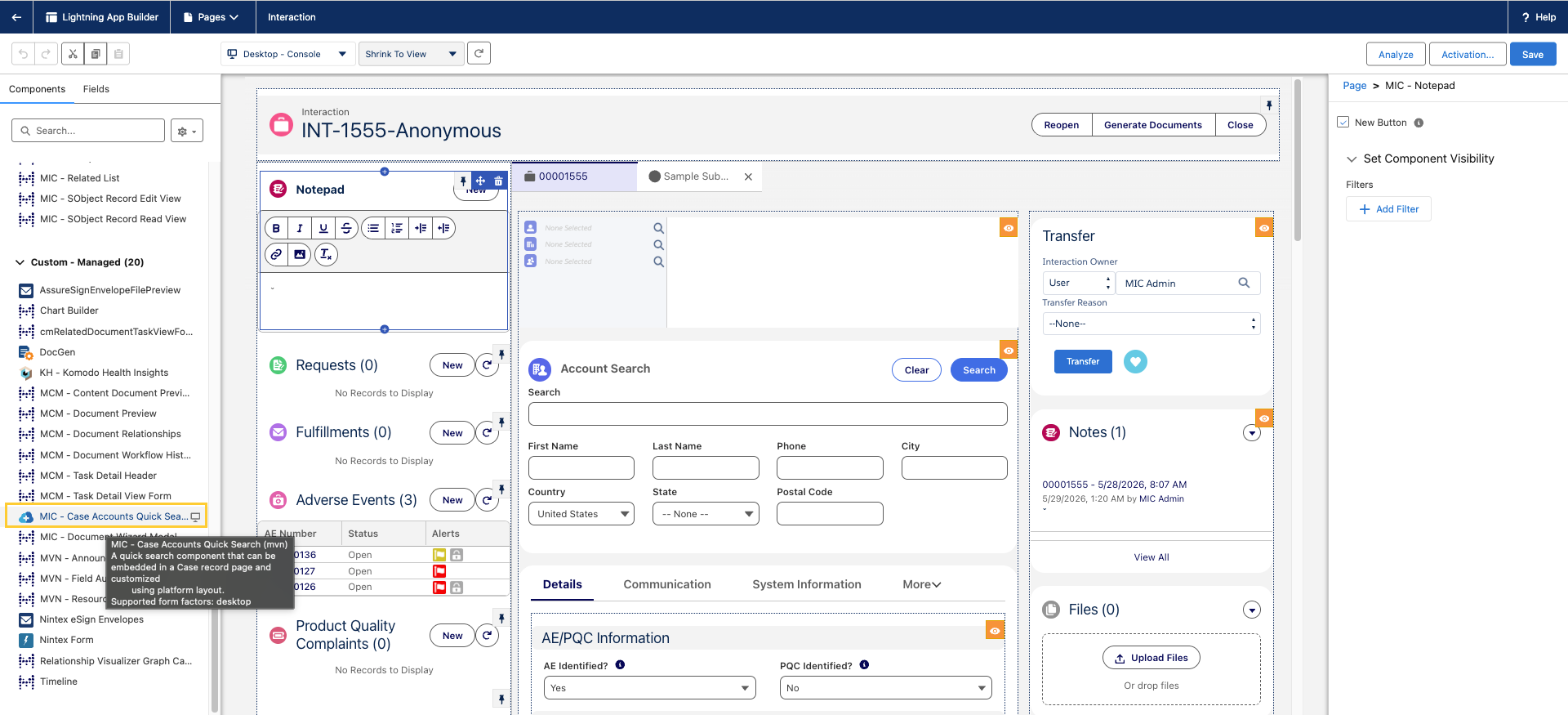The width and height of the screenshot is (1568, 715).
Task: Click Generate Documents button
Action: pos(1152,125)
